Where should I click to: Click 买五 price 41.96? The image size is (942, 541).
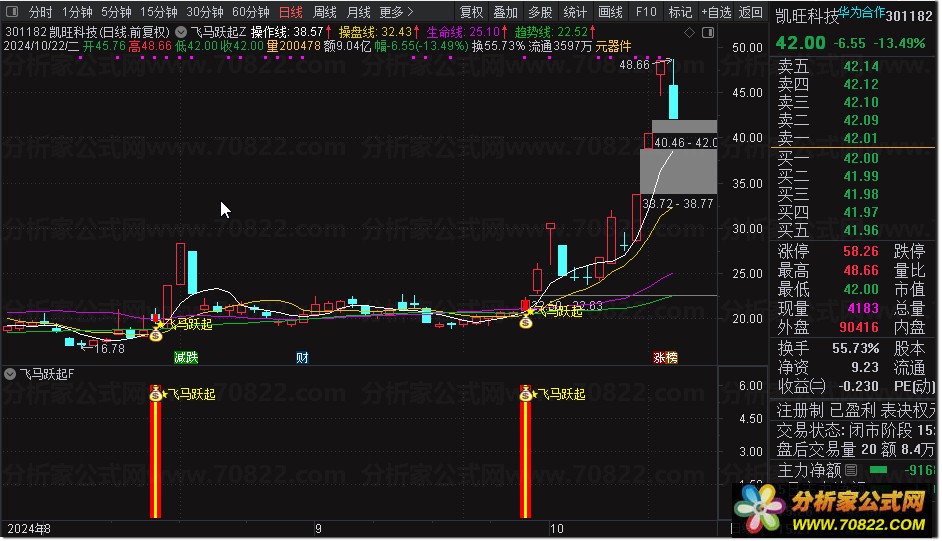pos(860,231)
